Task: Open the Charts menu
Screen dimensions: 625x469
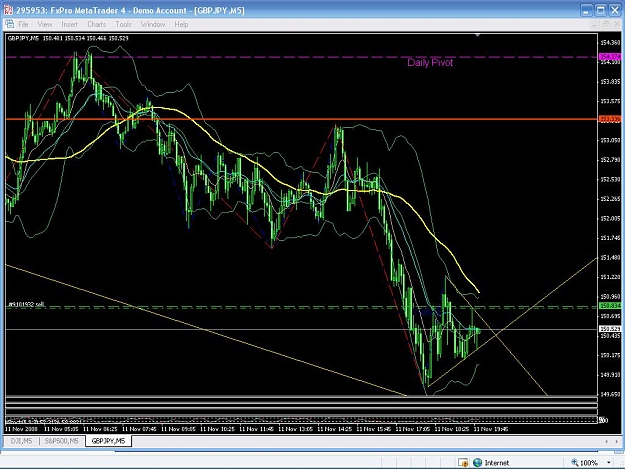Action: (96, 24)
